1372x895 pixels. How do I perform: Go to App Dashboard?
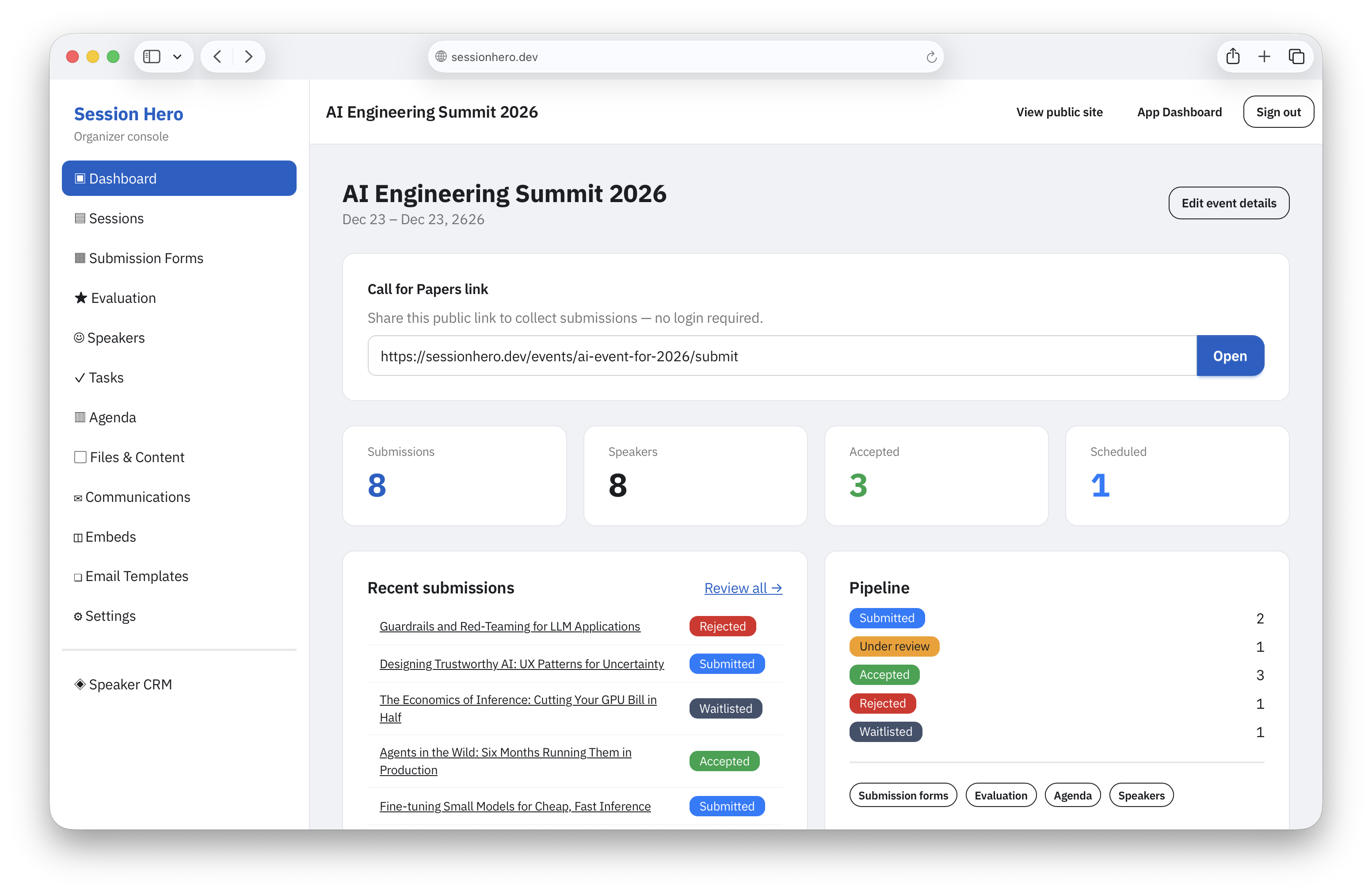(x=1179, y=112)
